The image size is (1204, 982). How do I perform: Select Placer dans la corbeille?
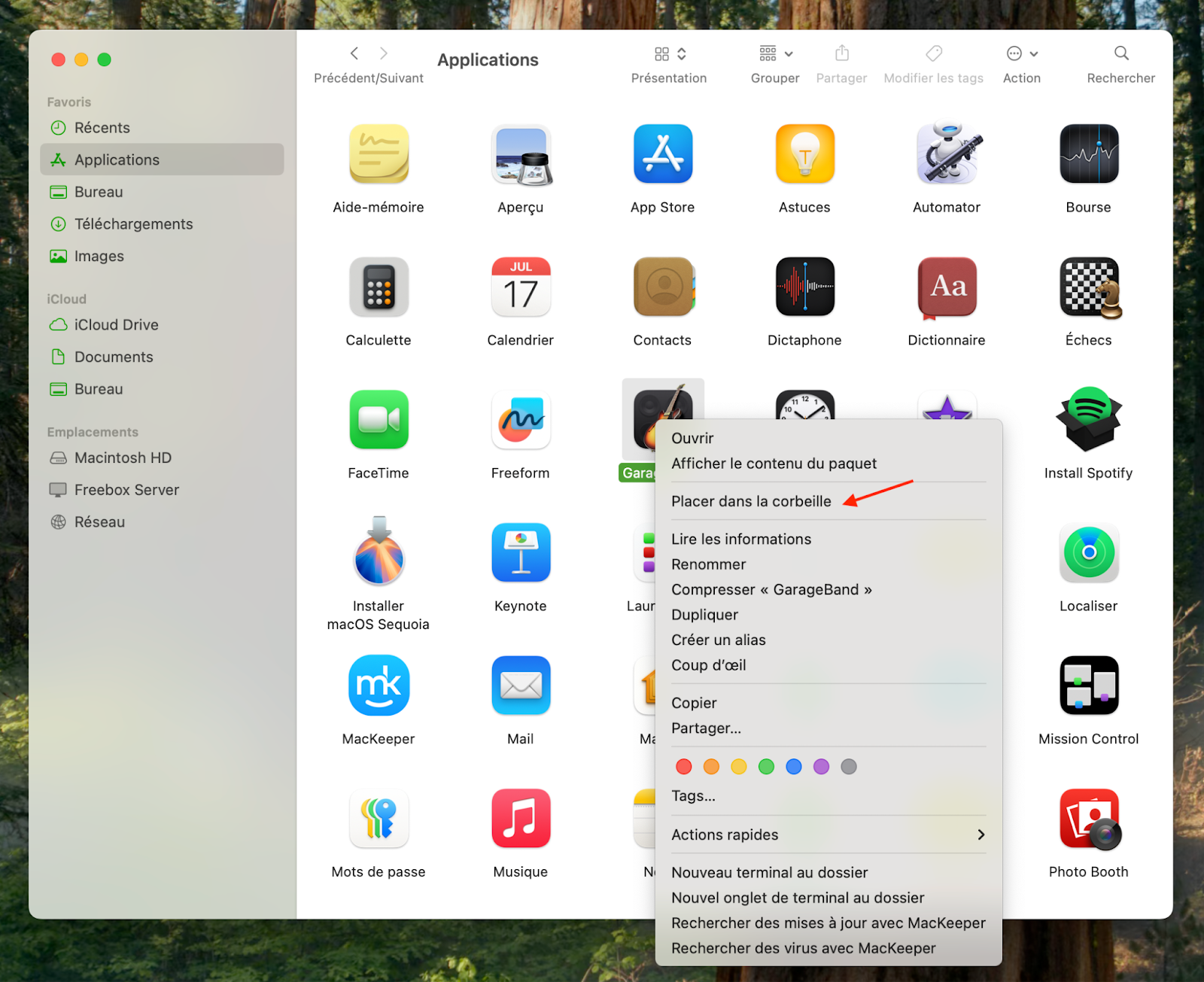click(751, 500)
